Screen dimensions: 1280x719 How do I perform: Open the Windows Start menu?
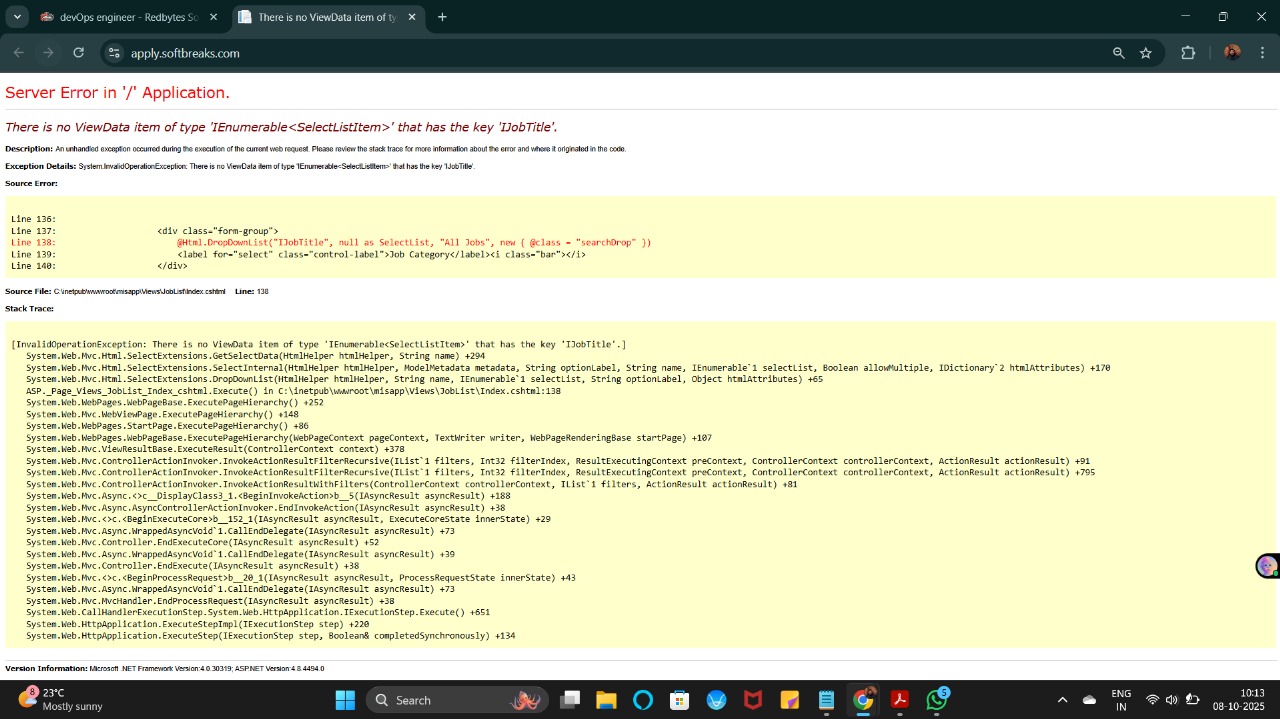pyautogui.click(x=344, y=700)
